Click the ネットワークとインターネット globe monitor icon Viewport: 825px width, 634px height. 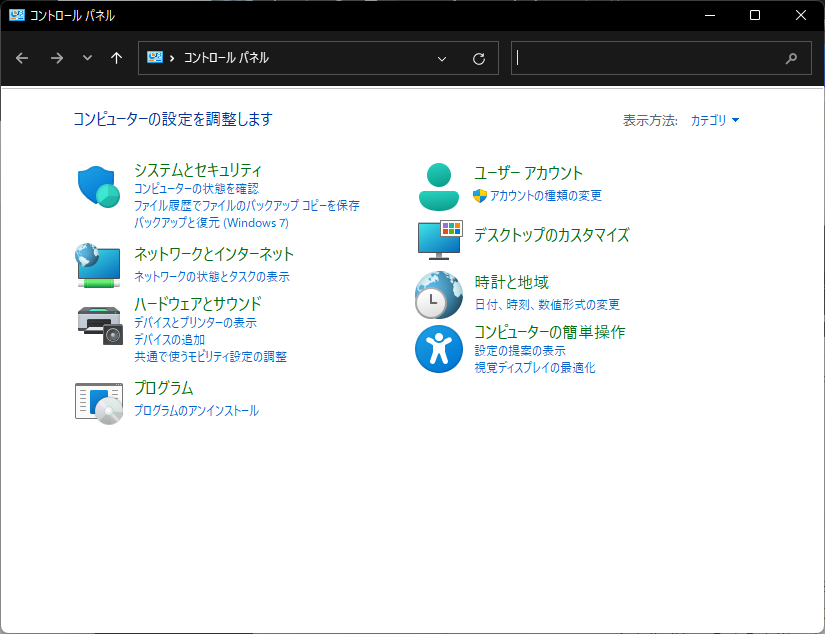(98, 266)
